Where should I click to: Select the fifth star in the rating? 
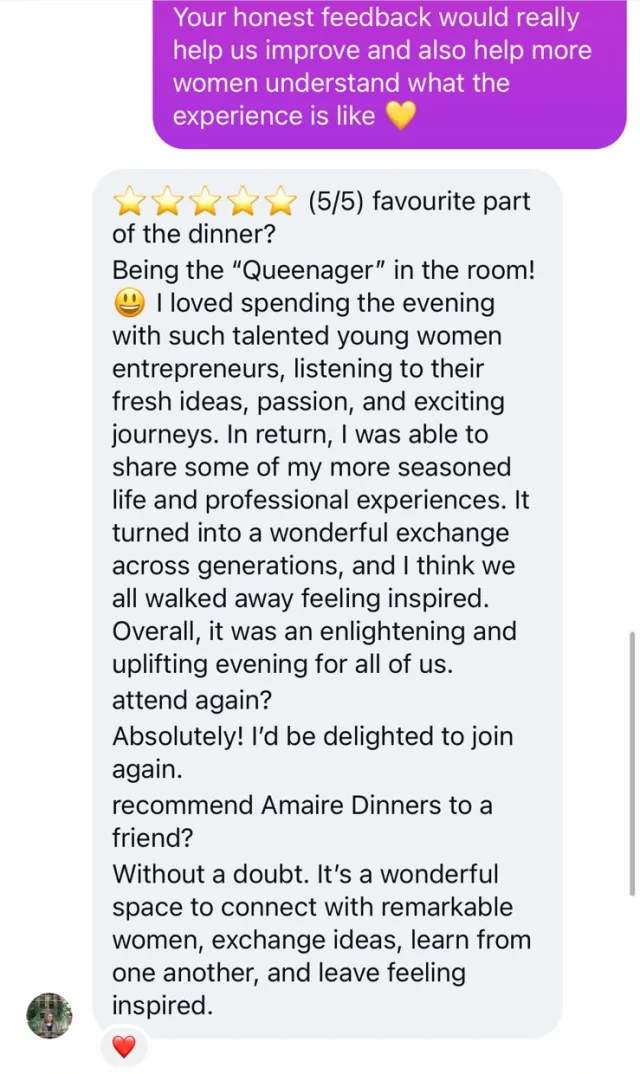coord(280,202)
